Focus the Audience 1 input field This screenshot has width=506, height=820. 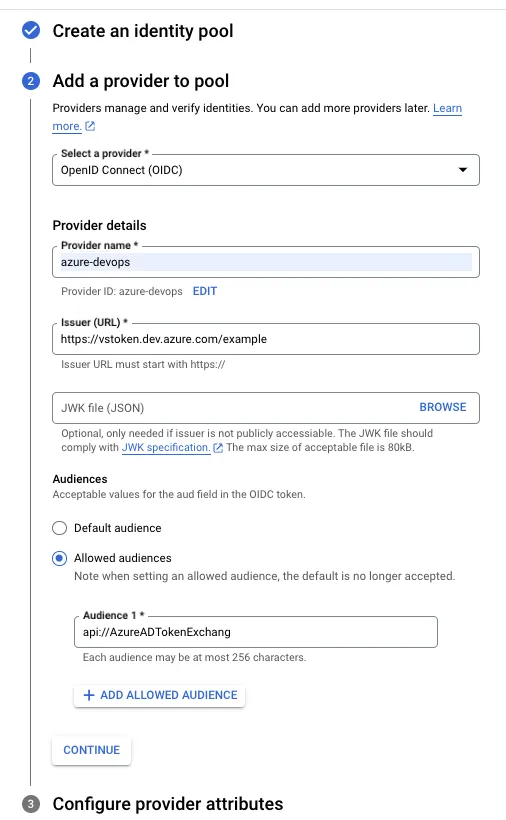pyautogui.click(x=256, y=632)
